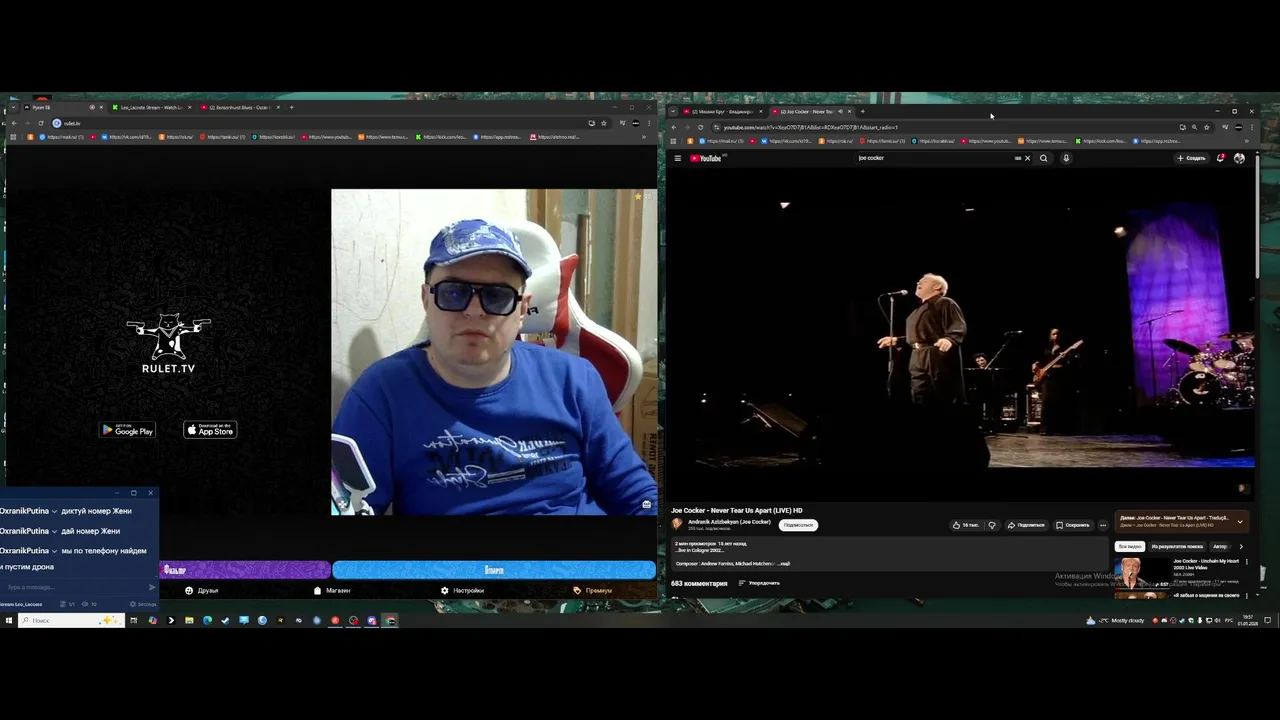Screen dimensions: 1280x720
Task: Open the YouTube account avatar menu
Action: [x=1240, y=158]
